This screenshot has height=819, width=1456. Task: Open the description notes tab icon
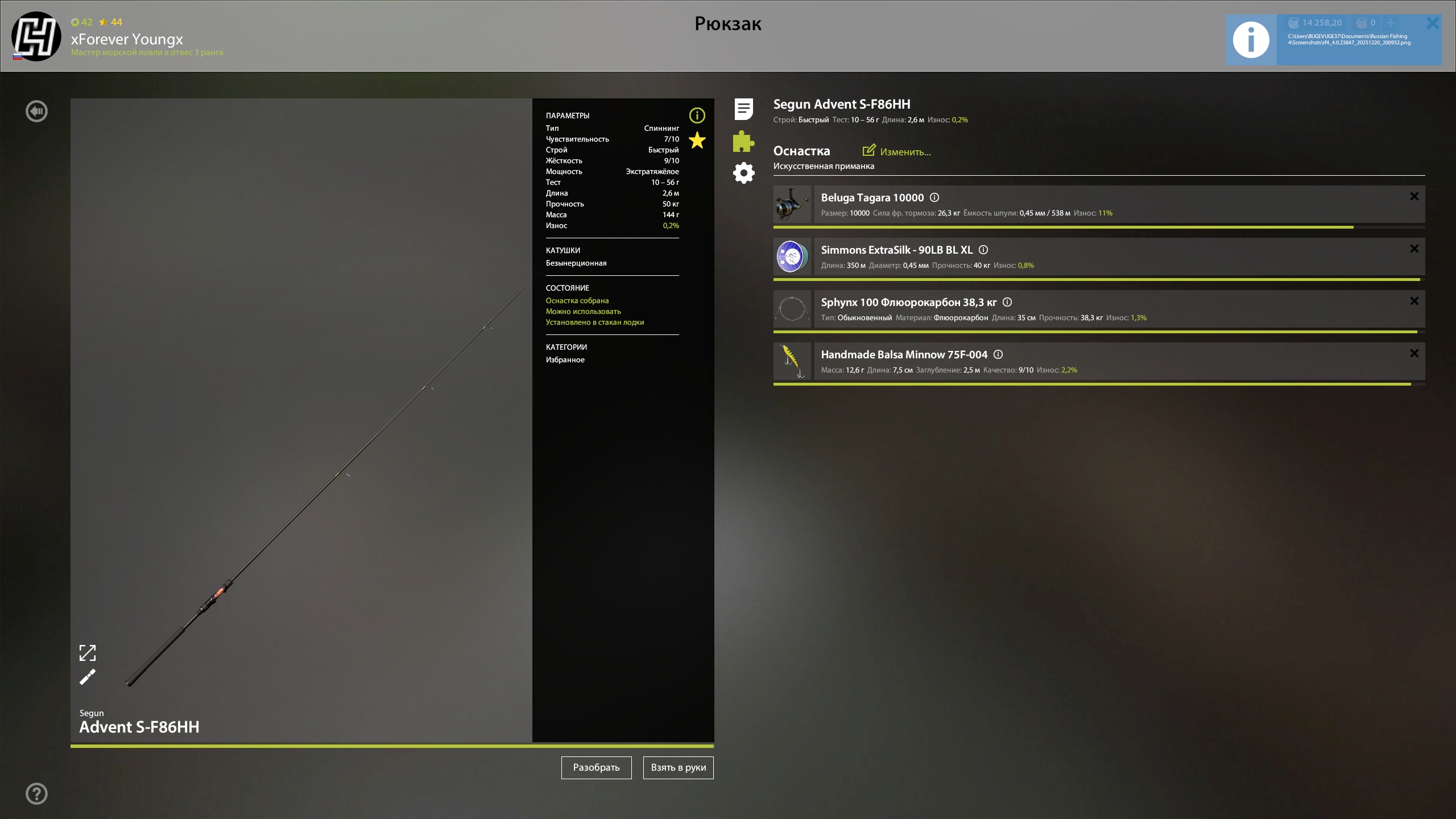(743, 109)
